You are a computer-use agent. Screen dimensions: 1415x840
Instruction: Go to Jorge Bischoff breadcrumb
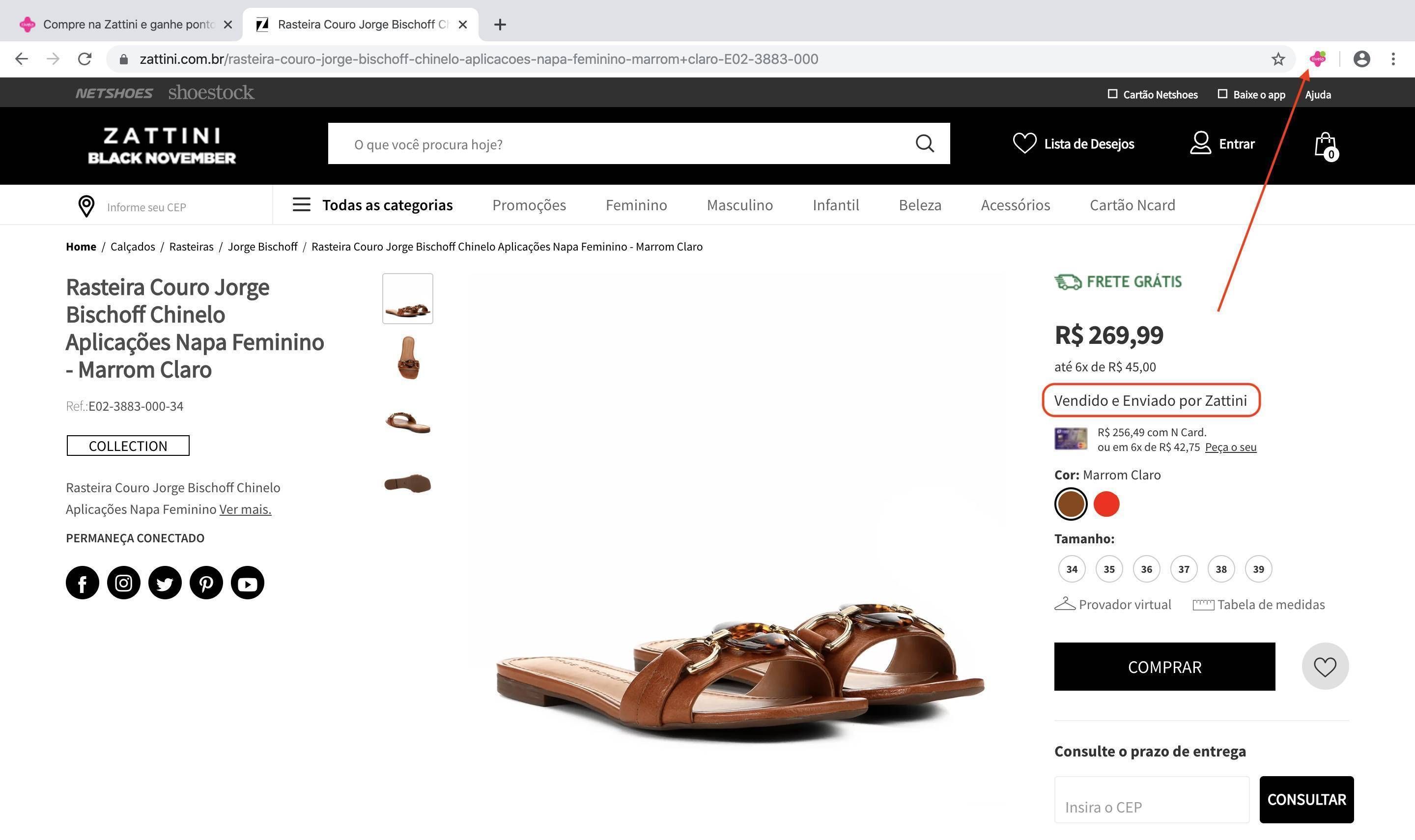(263, 247)
